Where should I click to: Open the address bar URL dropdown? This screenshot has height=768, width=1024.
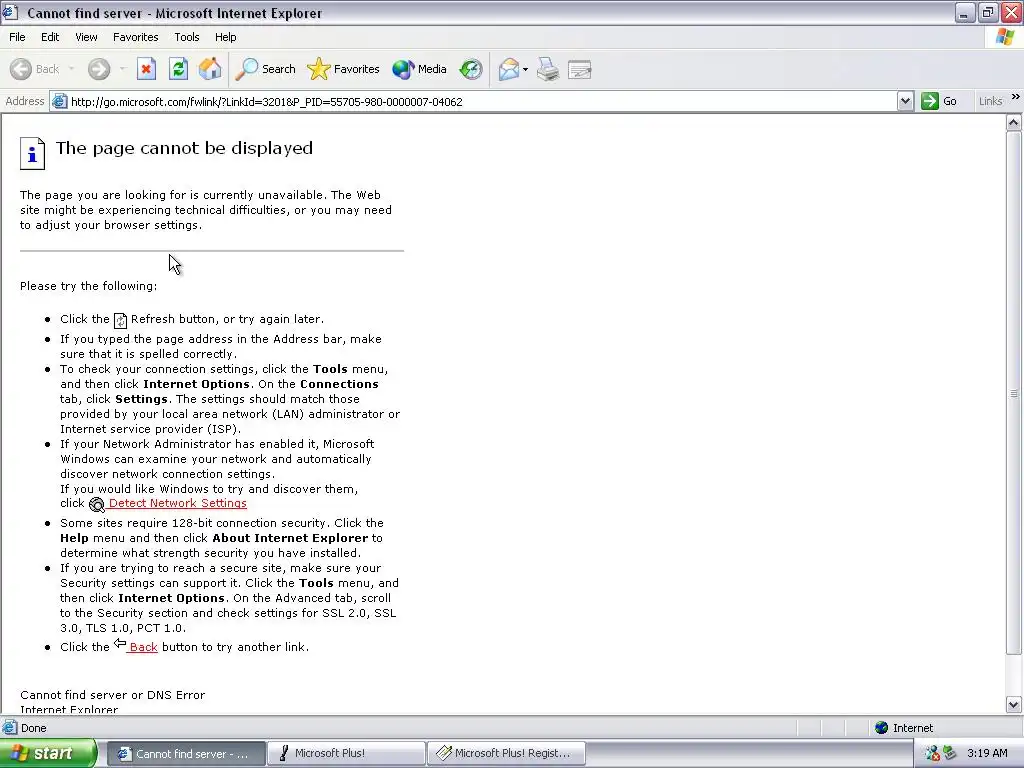click(x=905, y=101)
